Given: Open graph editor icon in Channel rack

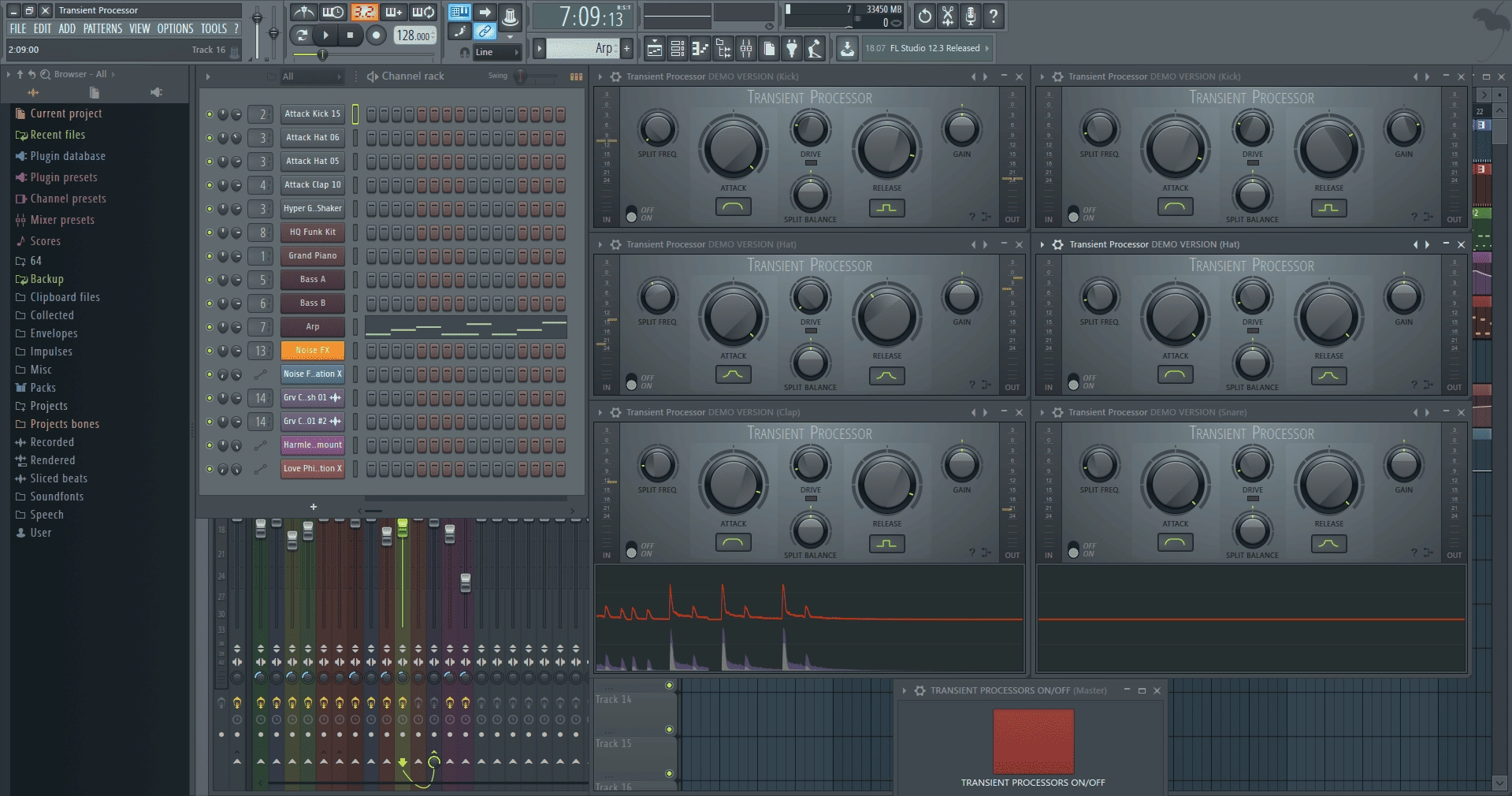Looking at the screenshot, I should point(576,76).
